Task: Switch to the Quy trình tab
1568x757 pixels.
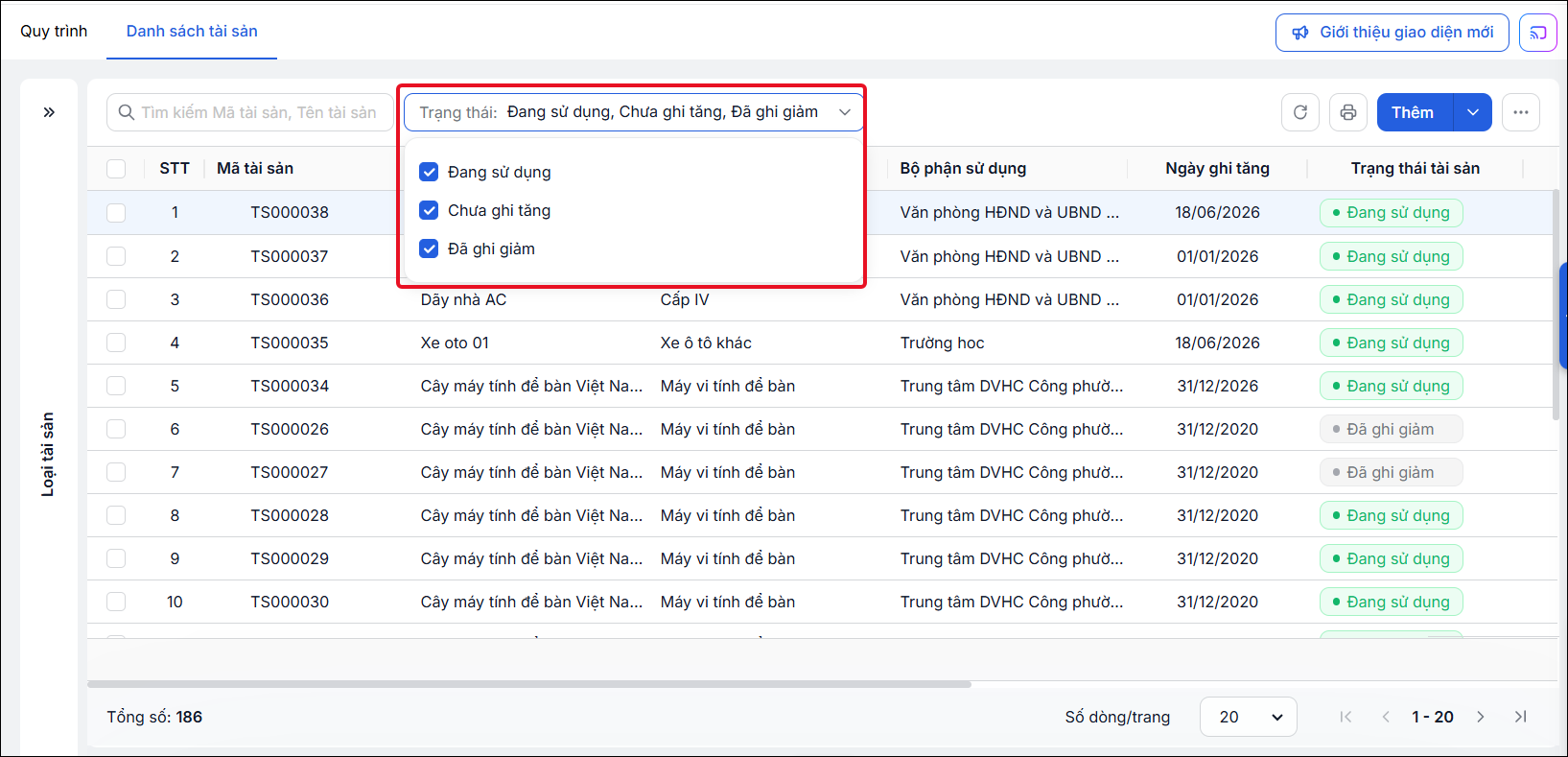Action: 54,31
